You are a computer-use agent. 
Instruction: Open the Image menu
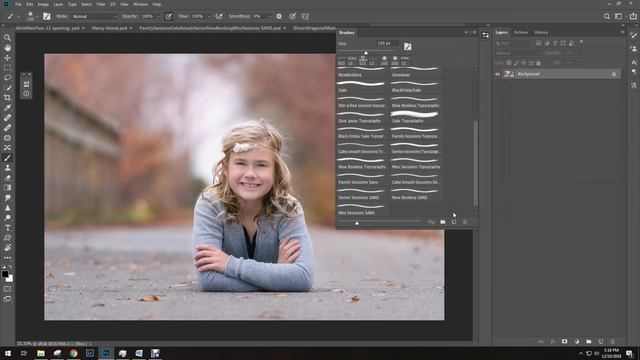click(x=43, y=4)
